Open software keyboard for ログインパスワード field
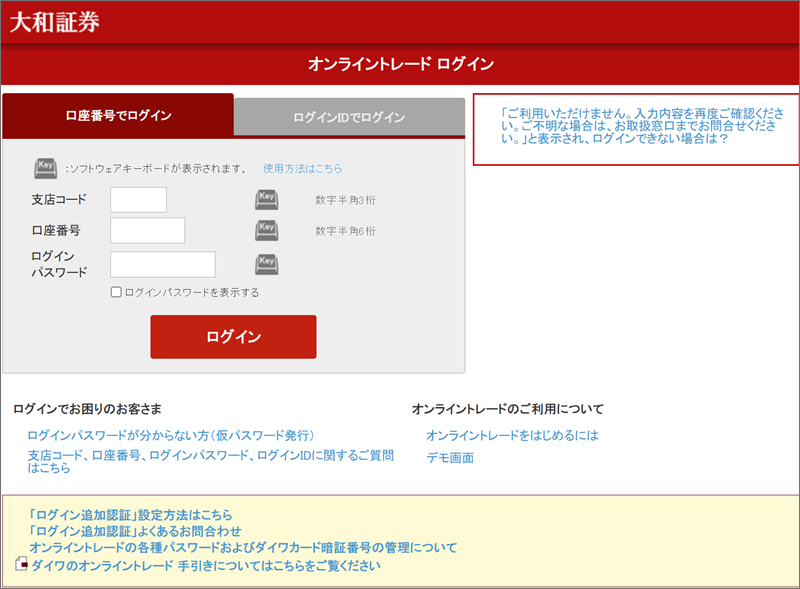This screenshot has width=800, height=589. [267, 264]
